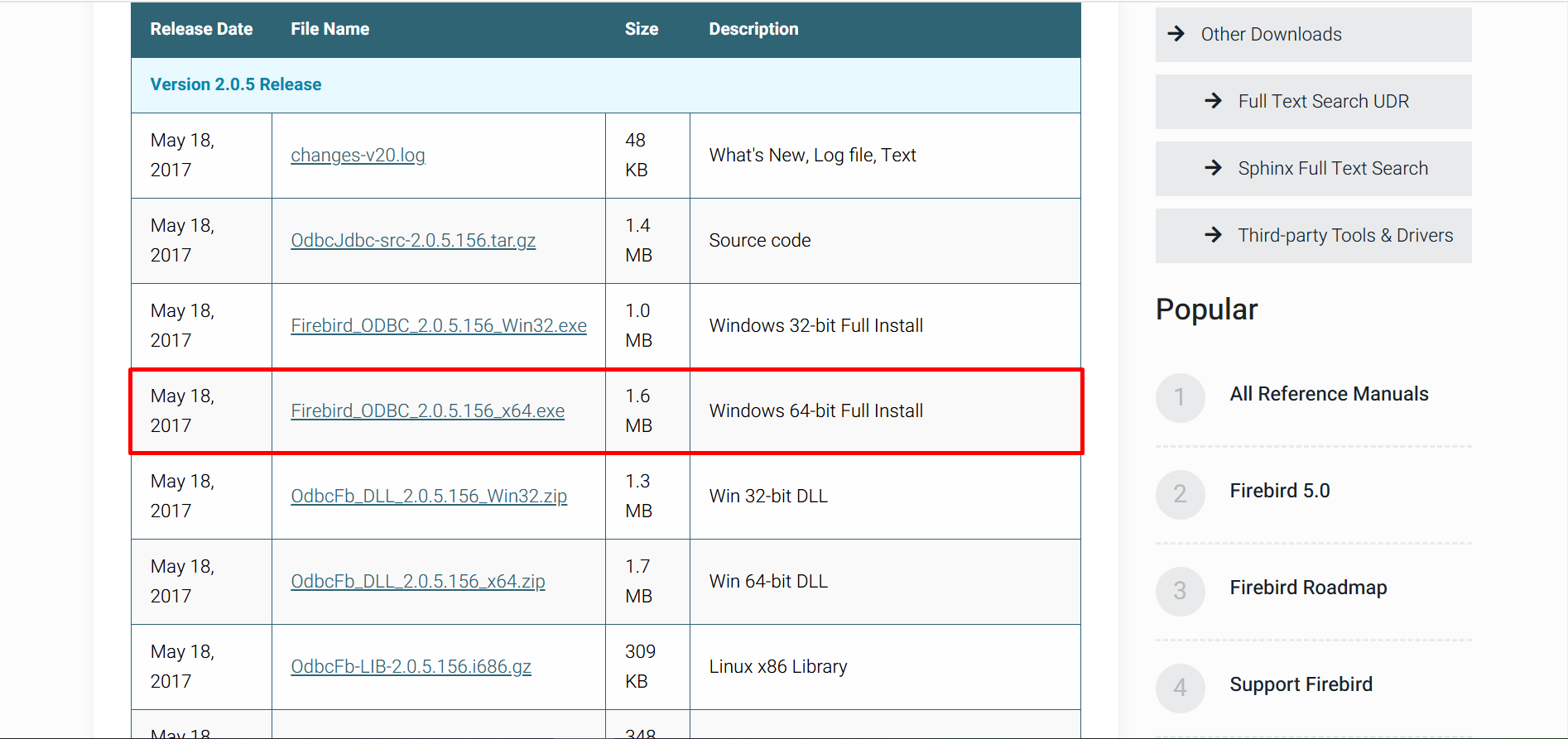Open the changes-v20.log file link
Image resolution: width=1568 pixels, height=739 pixels.
click(358, 156)
